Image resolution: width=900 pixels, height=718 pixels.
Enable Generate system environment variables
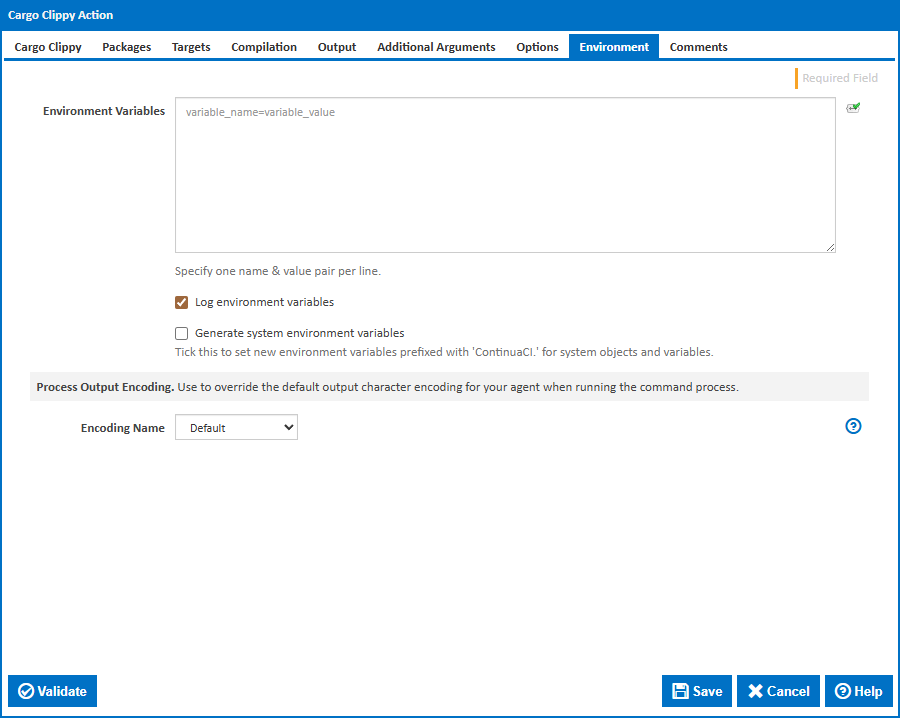click(x=182, y=334)
